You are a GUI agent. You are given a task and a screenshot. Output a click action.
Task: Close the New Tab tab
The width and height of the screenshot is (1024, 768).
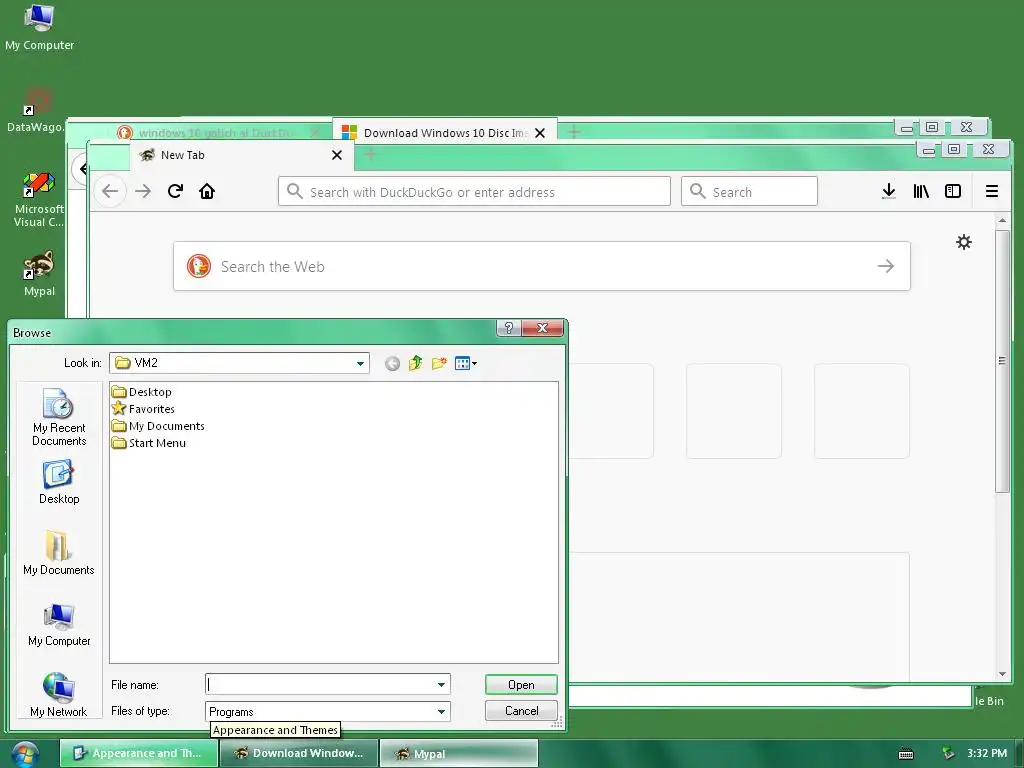[x=337, y=155]
